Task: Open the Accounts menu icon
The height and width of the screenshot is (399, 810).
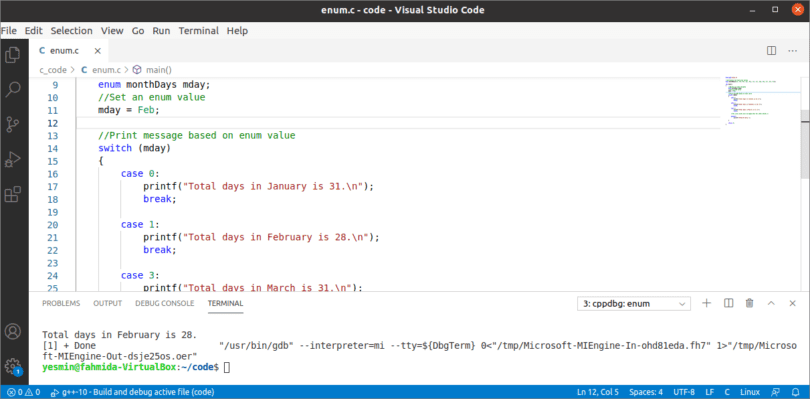Action: [12, 331]
